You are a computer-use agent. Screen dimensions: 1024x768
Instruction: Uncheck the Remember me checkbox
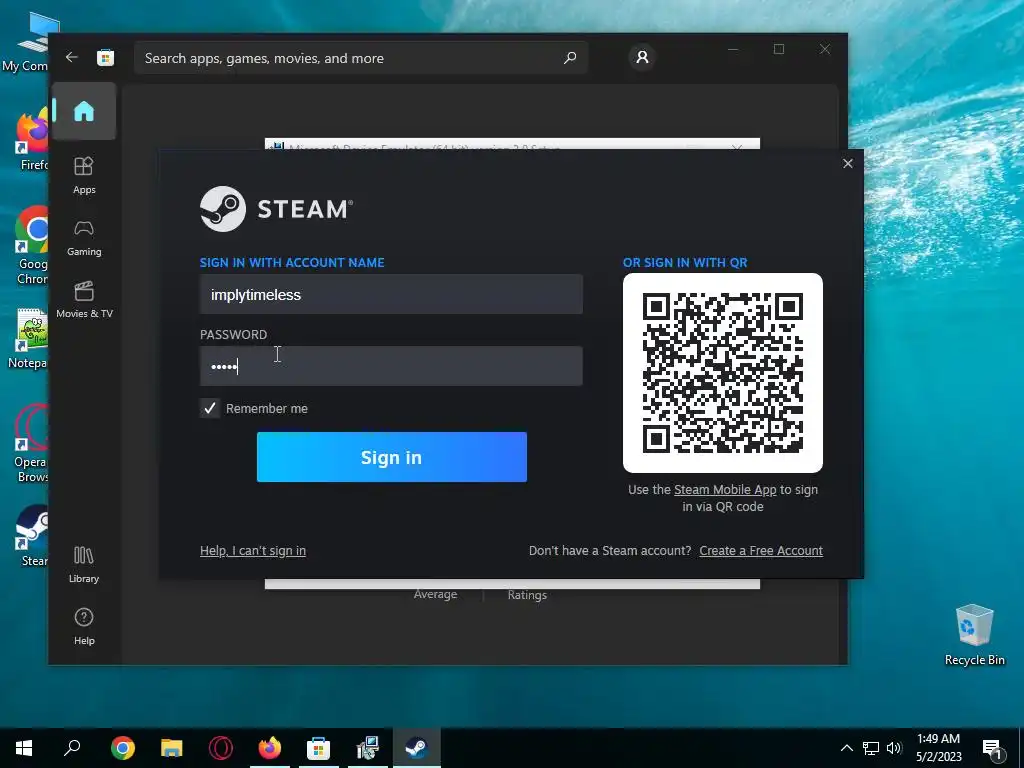click(x=210, y=408)
